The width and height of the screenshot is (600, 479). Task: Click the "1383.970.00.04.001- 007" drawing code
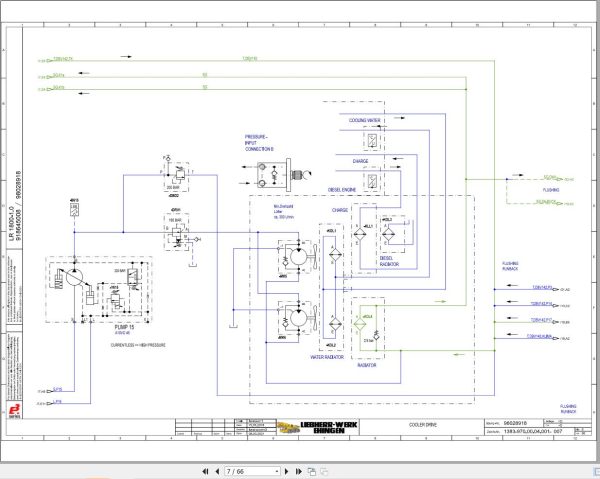coord(533,432)
